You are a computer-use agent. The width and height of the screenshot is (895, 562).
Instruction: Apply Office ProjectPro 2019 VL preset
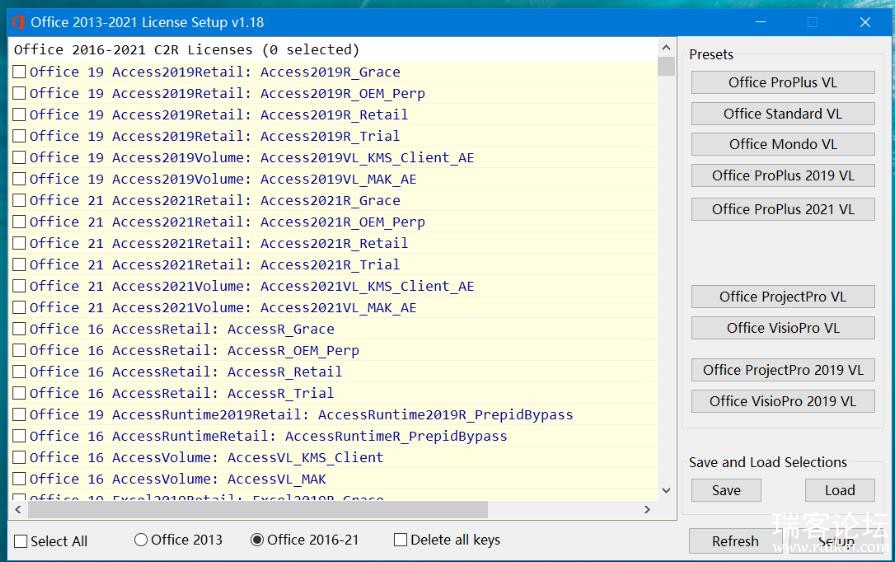coord(783,370)
